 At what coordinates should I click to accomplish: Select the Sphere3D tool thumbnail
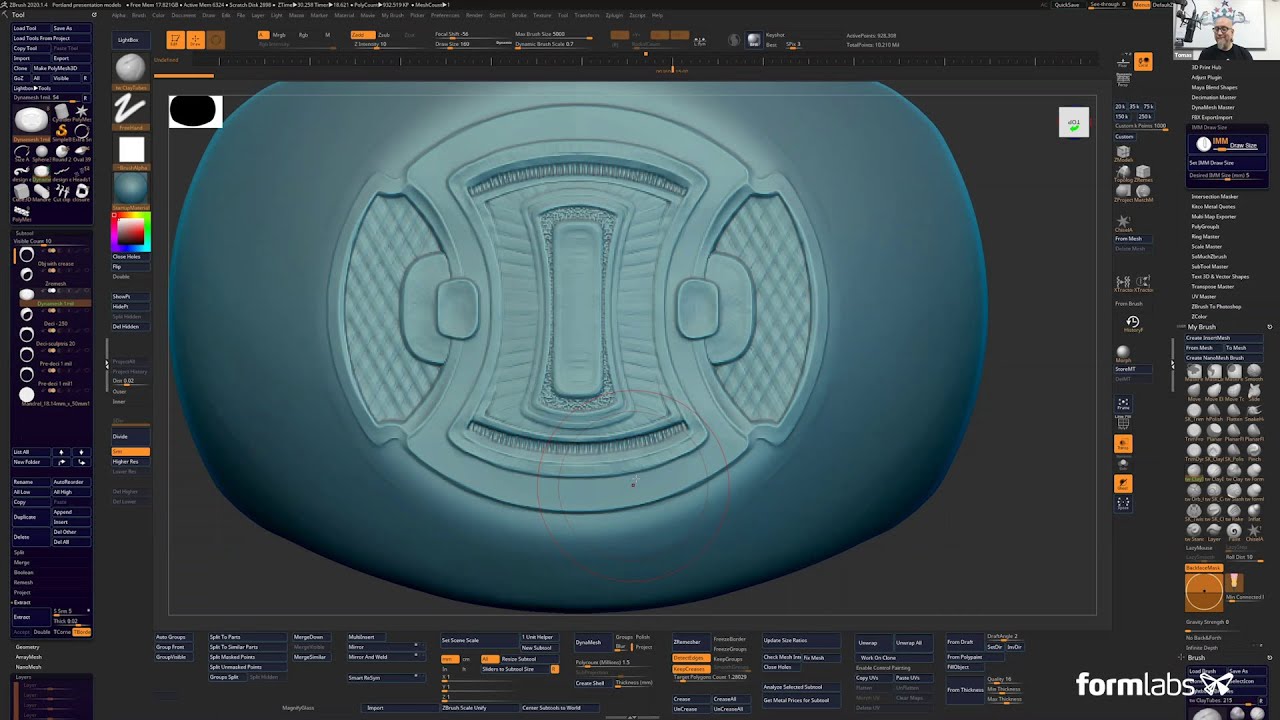tap(41, 152)
